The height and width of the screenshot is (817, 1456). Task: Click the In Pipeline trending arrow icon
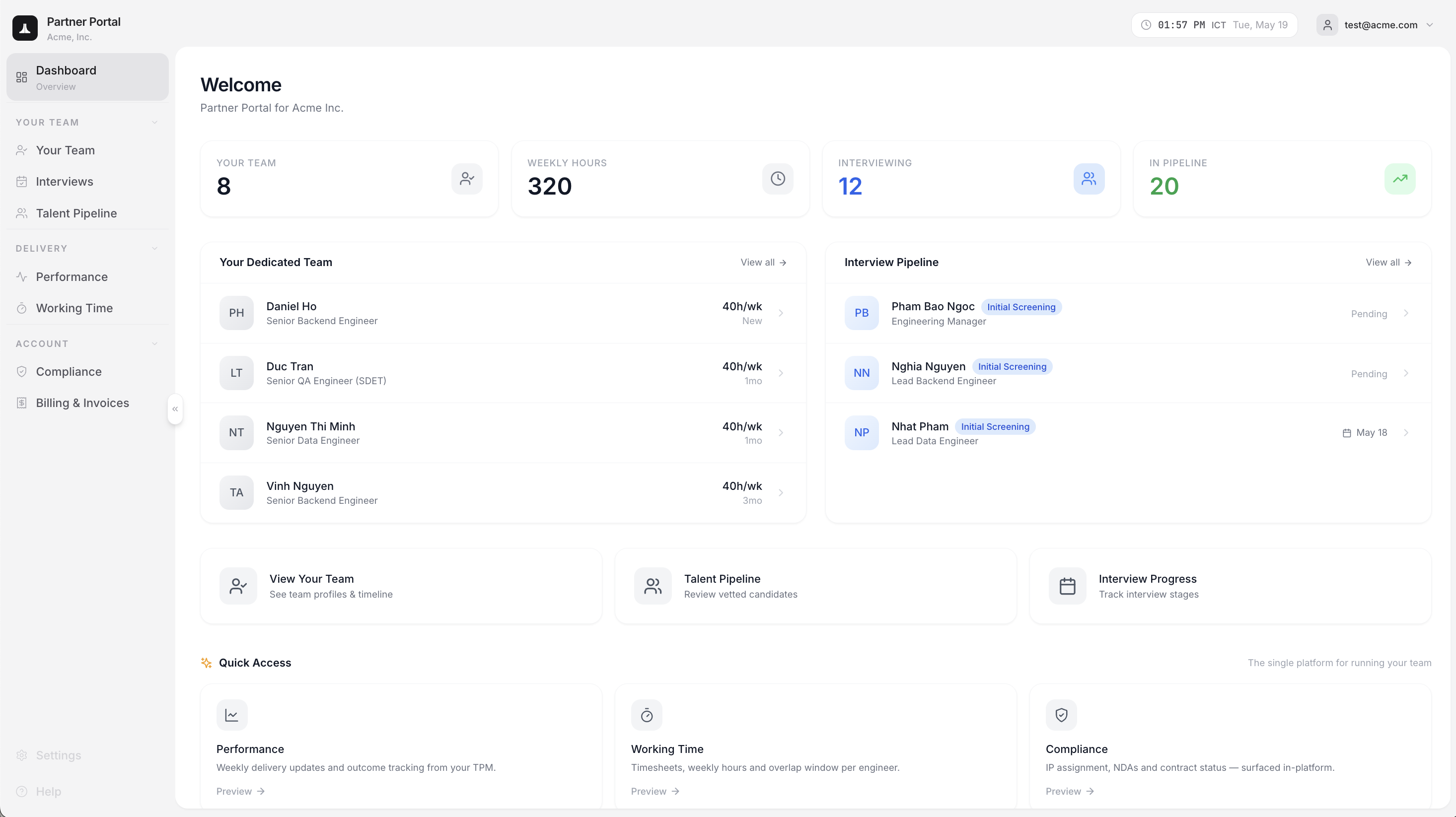1400,179
